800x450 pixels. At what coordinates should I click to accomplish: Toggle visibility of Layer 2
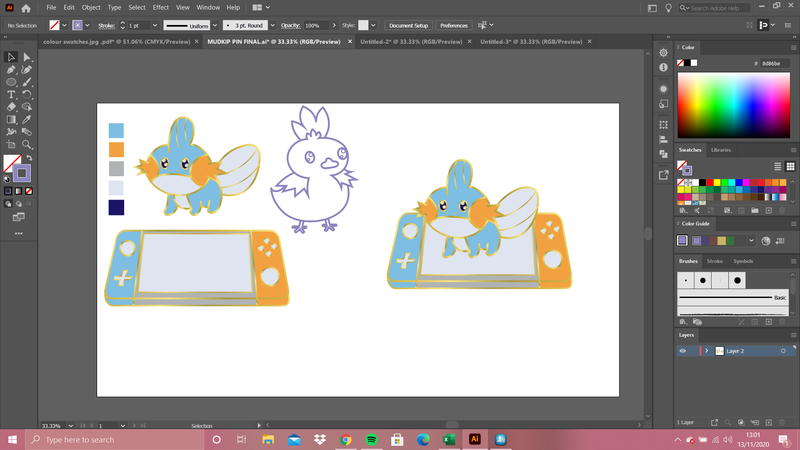point(683,351)
